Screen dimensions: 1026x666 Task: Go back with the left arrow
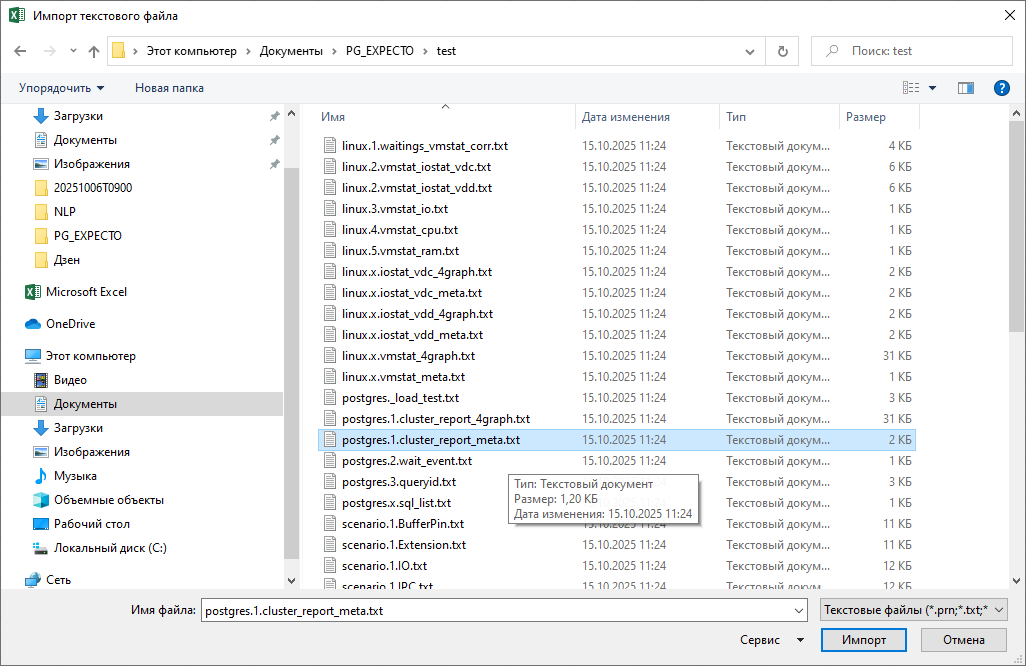pyautogui.click(x=20, y=51)
